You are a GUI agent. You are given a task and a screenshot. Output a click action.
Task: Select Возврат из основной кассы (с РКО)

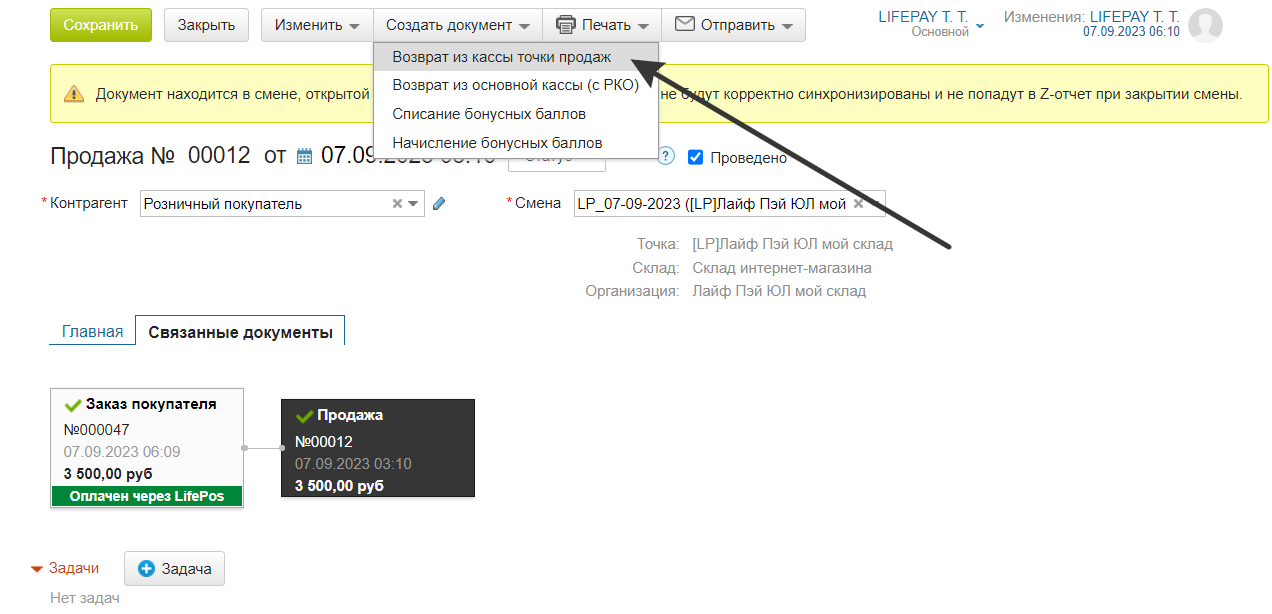(x=516, y=86)
